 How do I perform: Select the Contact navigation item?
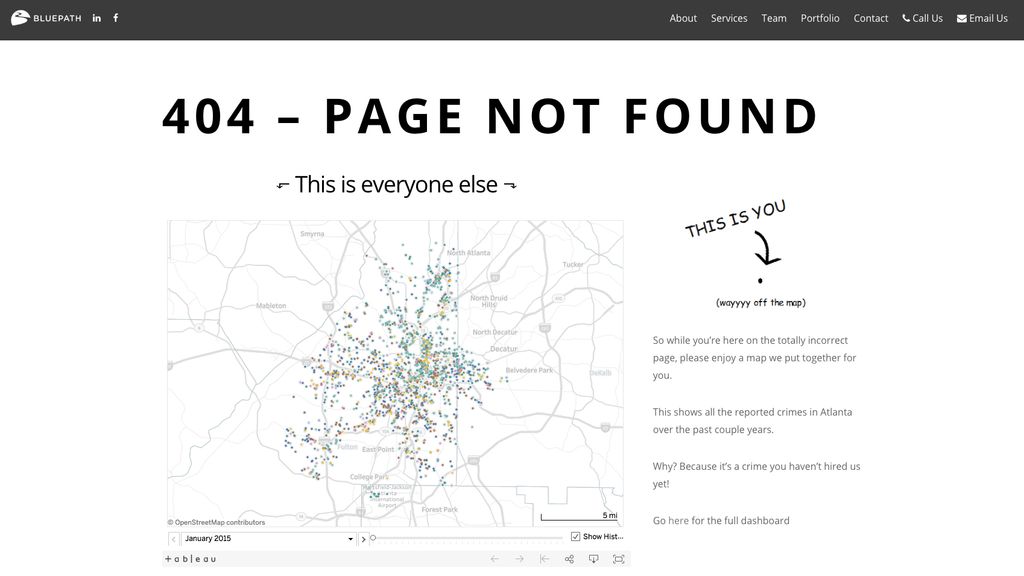tap(870, 17)
